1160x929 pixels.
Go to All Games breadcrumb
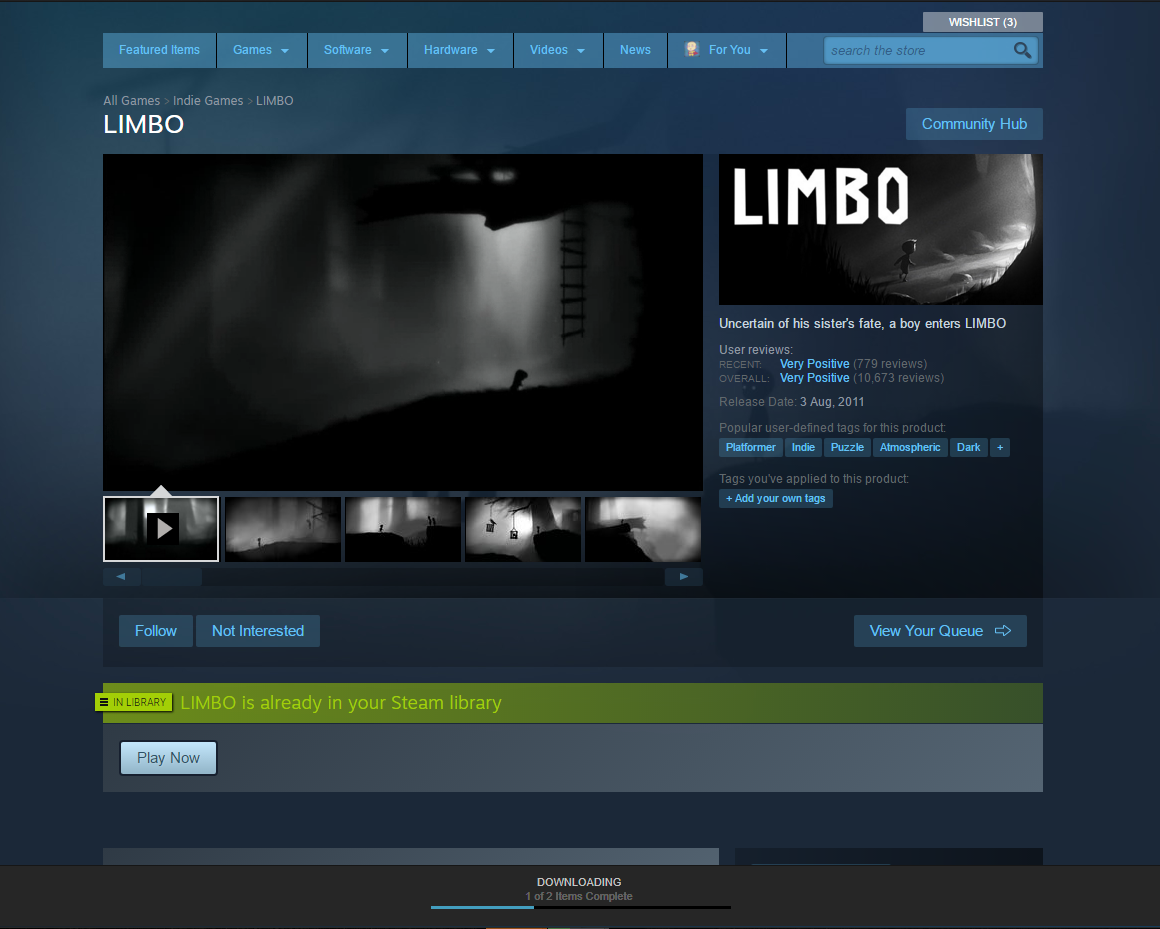tap(132, 101)
